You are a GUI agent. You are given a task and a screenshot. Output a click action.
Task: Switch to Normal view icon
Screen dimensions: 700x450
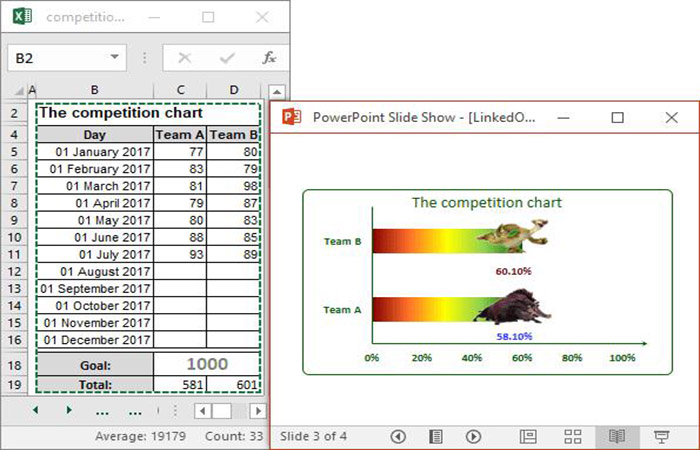click(528, 436)
